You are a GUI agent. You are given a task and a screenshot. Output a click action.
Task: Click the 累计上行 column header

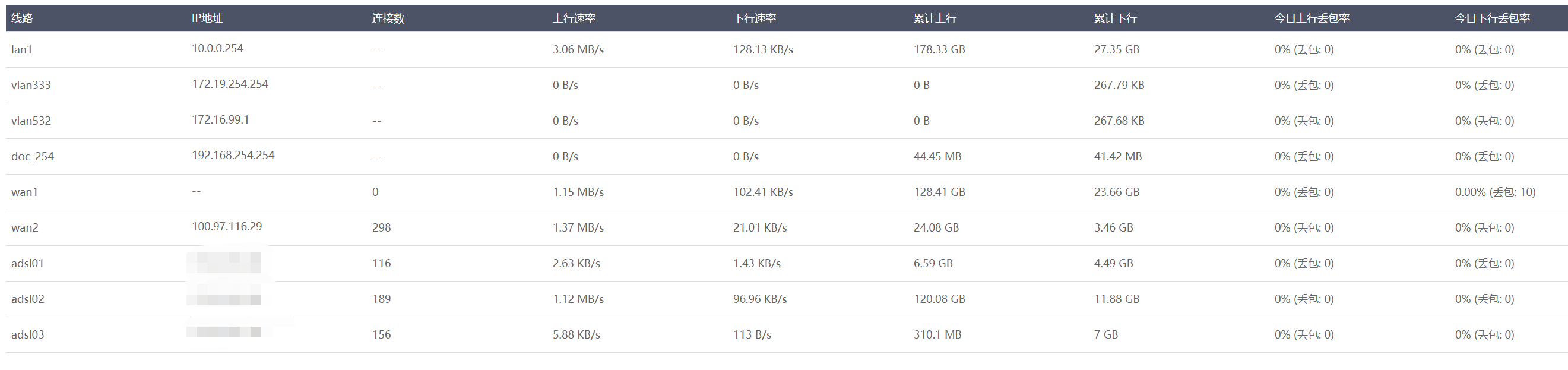tap(935, 18)
